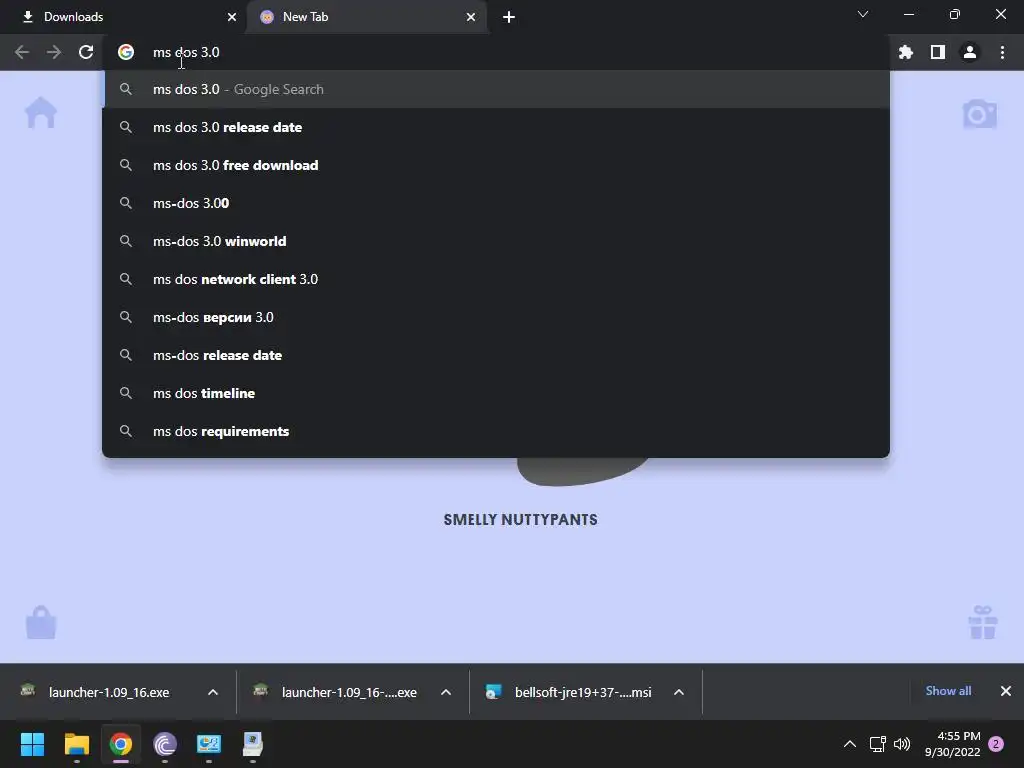Click the SMELLY NUTTYPANTS name text

coord(520,520)
